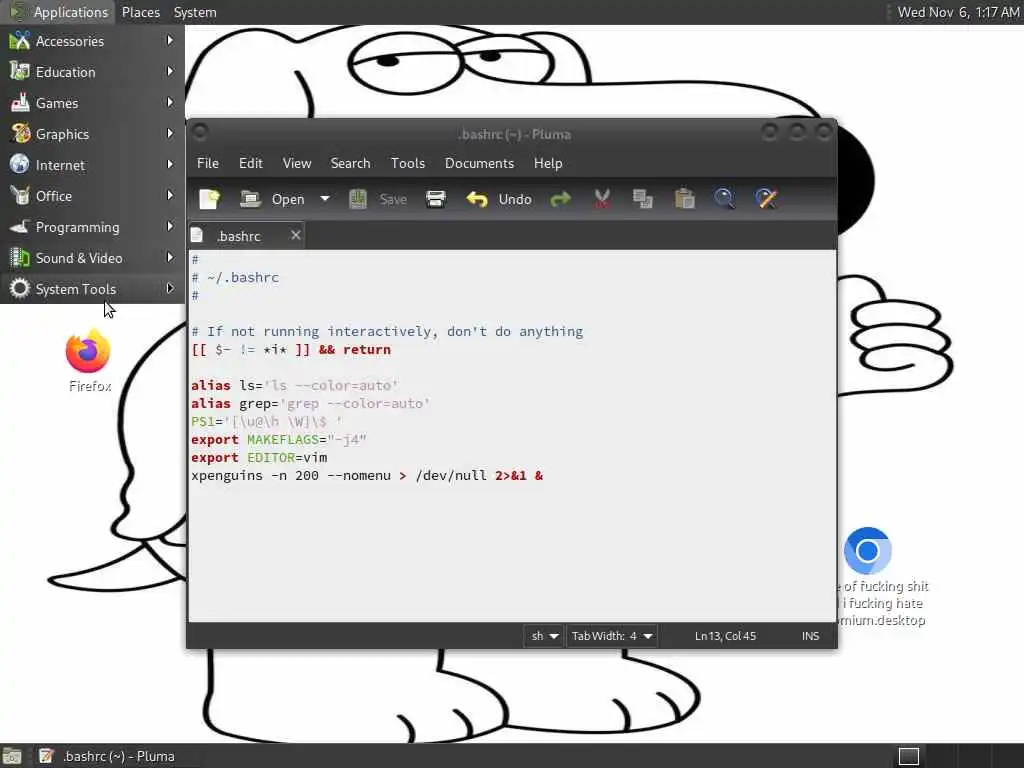Viewport: 1024px width, 768px height.
Task: Click the 'export MAKEFLAGS' line
Action: click(279, 440)
